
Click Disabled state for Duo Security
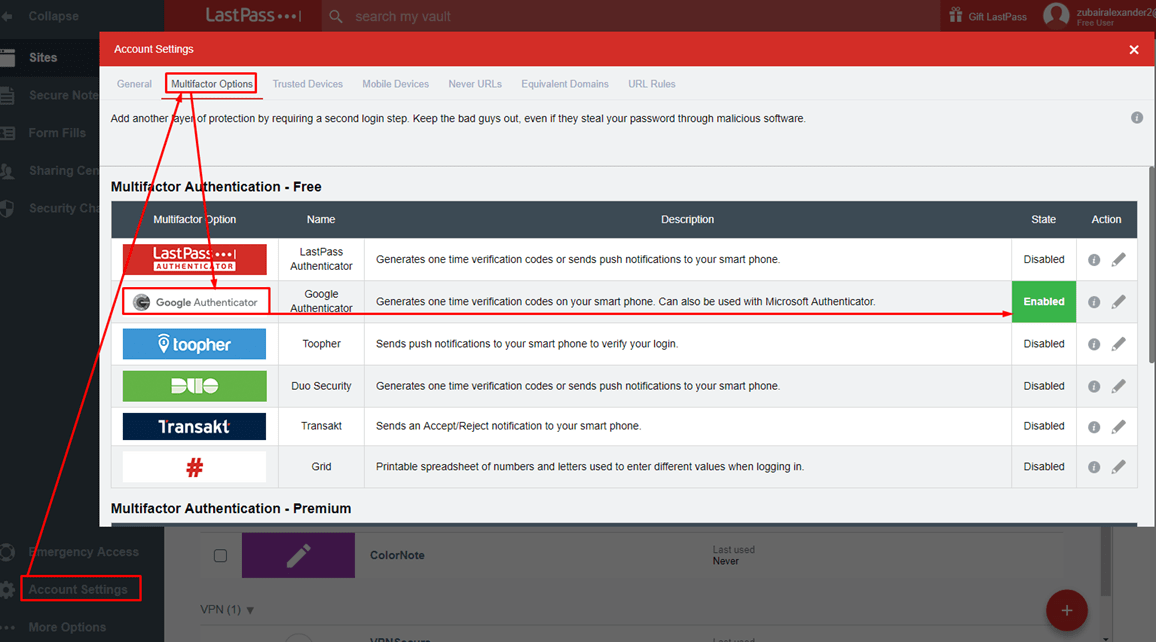(x=1043, y=385)
